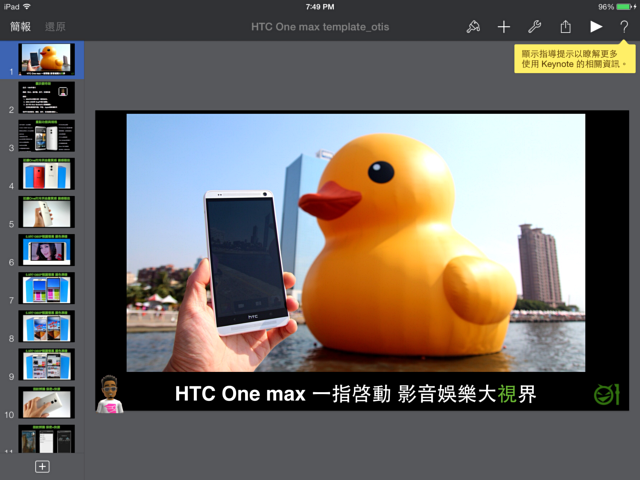Select the partially visible slide 11 thumbnail
Screen dimensions: 640x480
pos(47,439)
